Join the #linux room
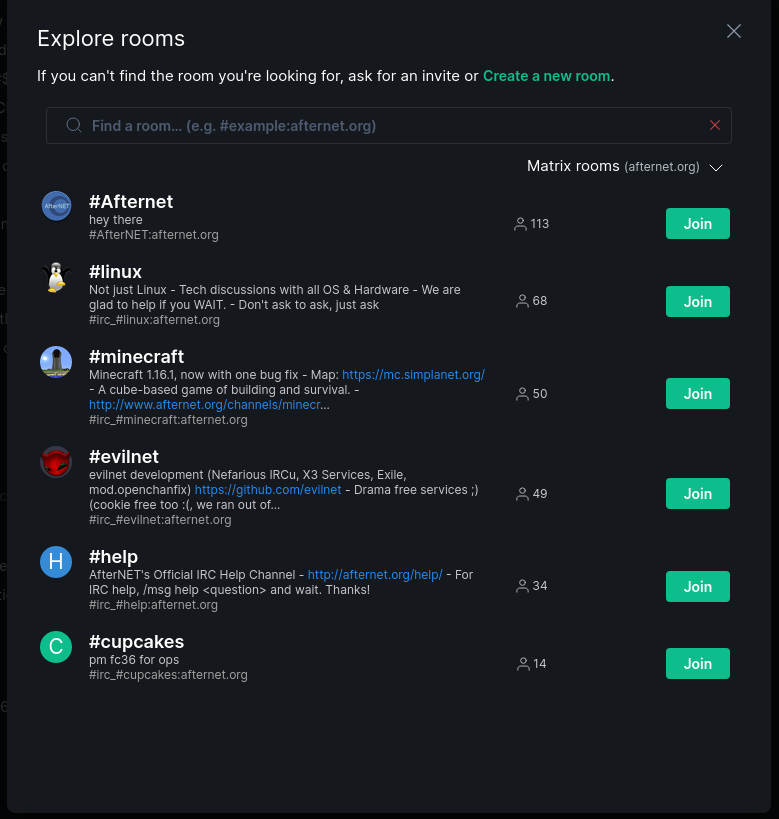Viewport: 779px width, 819px height. [x=698, y=301]
